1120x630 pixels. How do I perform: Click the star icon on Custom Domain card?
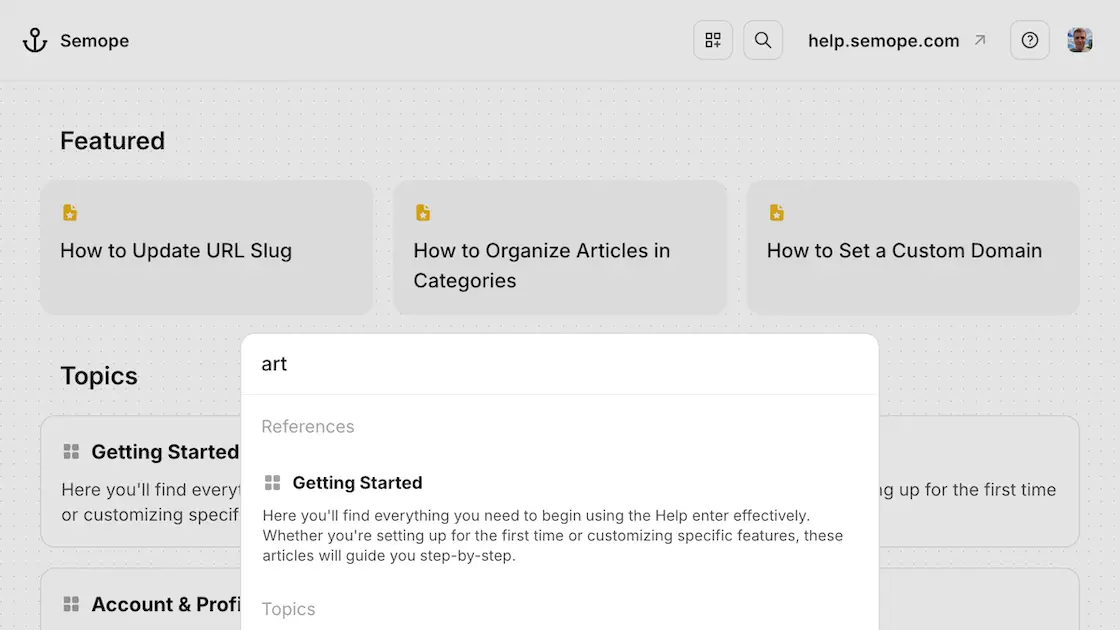[x=777, y=213]
